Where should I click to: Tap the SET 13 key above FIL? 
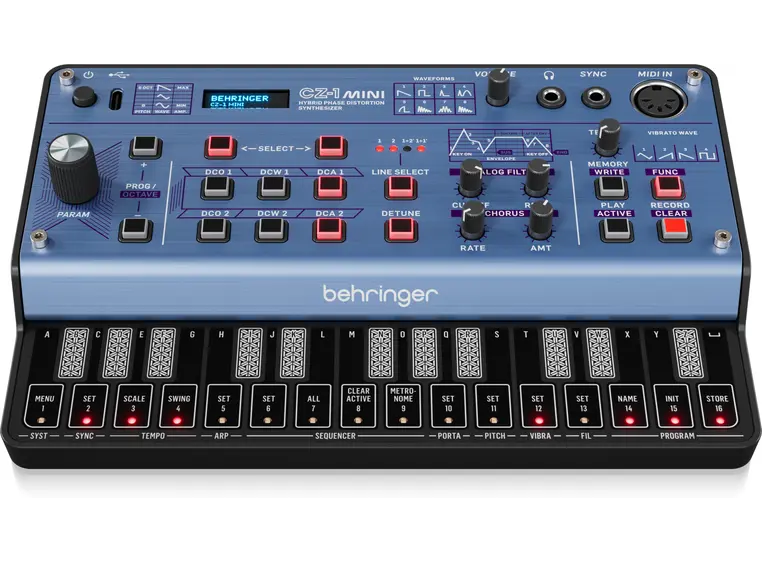(583, 406)
